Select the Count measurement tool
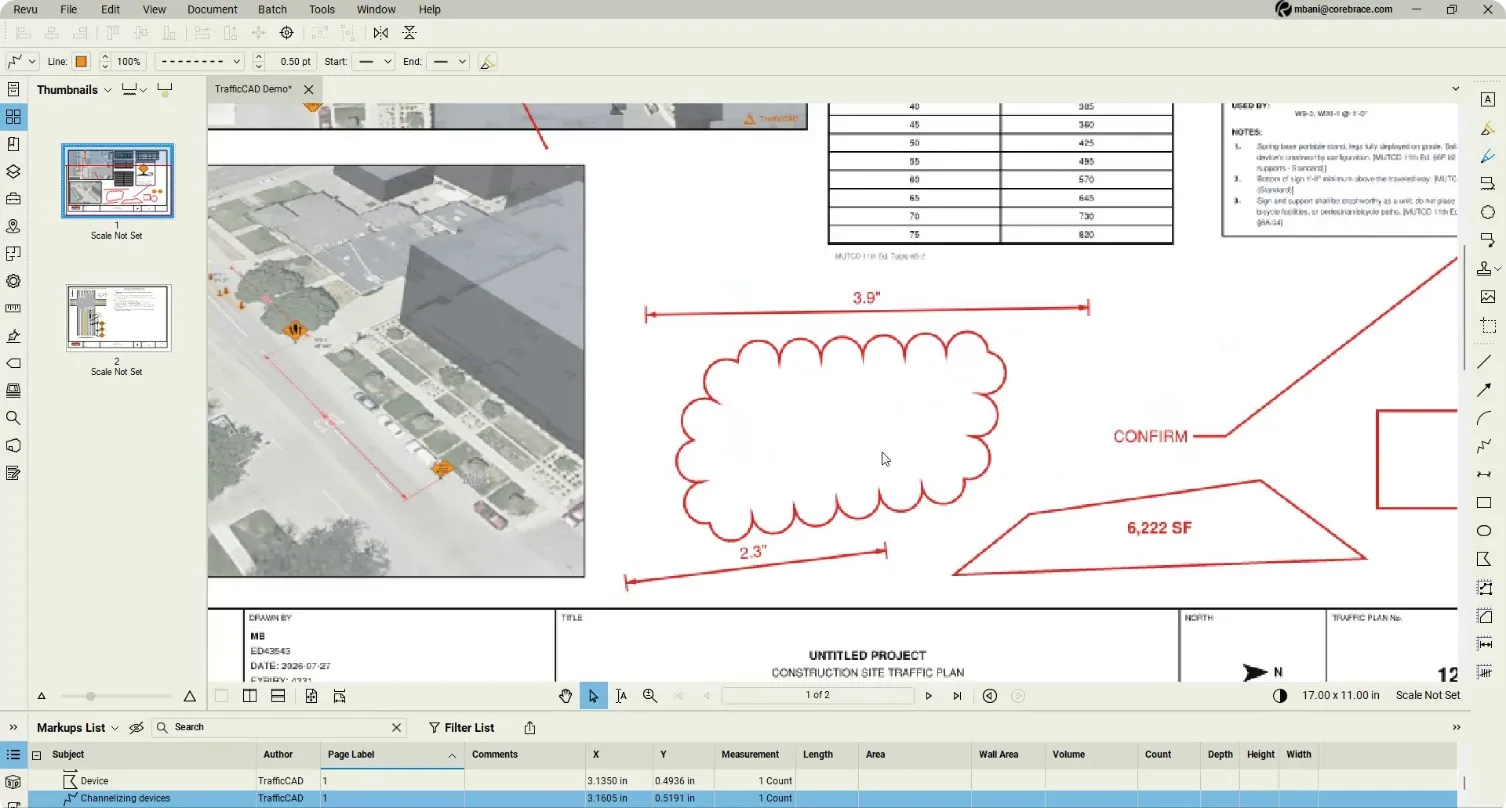 tap(1485, 672)
